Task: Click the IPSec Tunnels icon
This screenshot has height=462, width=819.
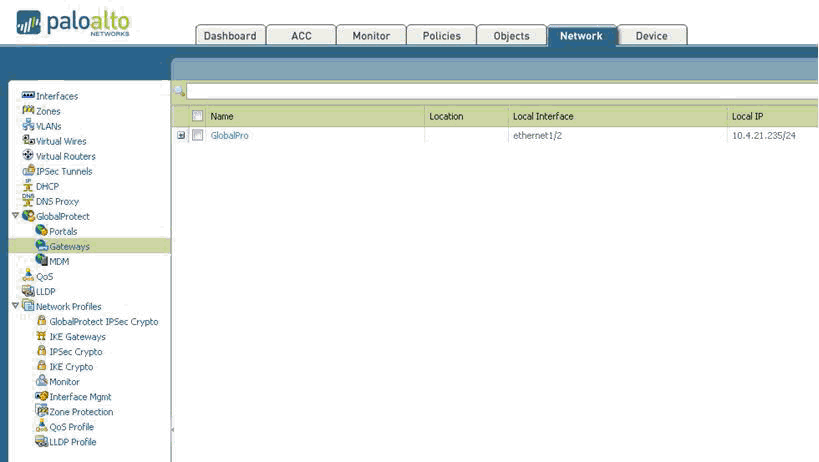Action: (x=28, y=171)
